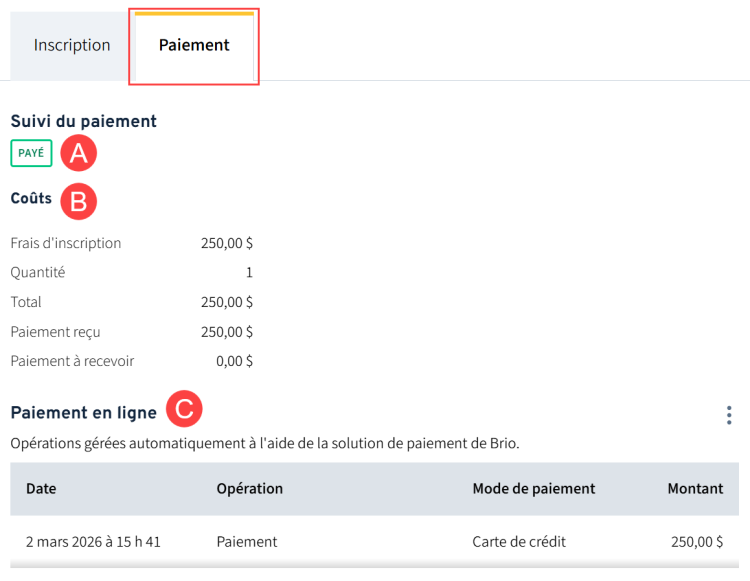The width and height of the screenshot is (750, 581).
Task: Click the Frais d'inscription label
Action: click(65, 243)
